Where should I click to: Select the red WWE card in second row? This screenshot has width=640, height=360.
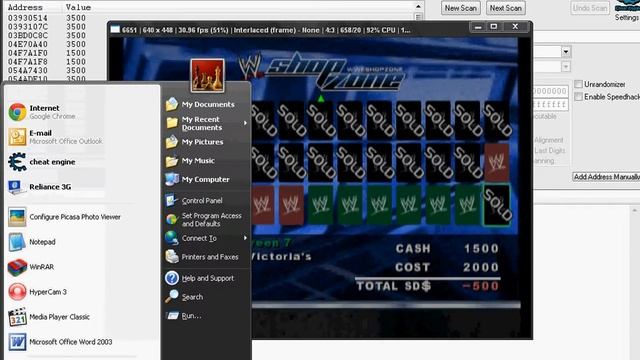pos(496,162)
